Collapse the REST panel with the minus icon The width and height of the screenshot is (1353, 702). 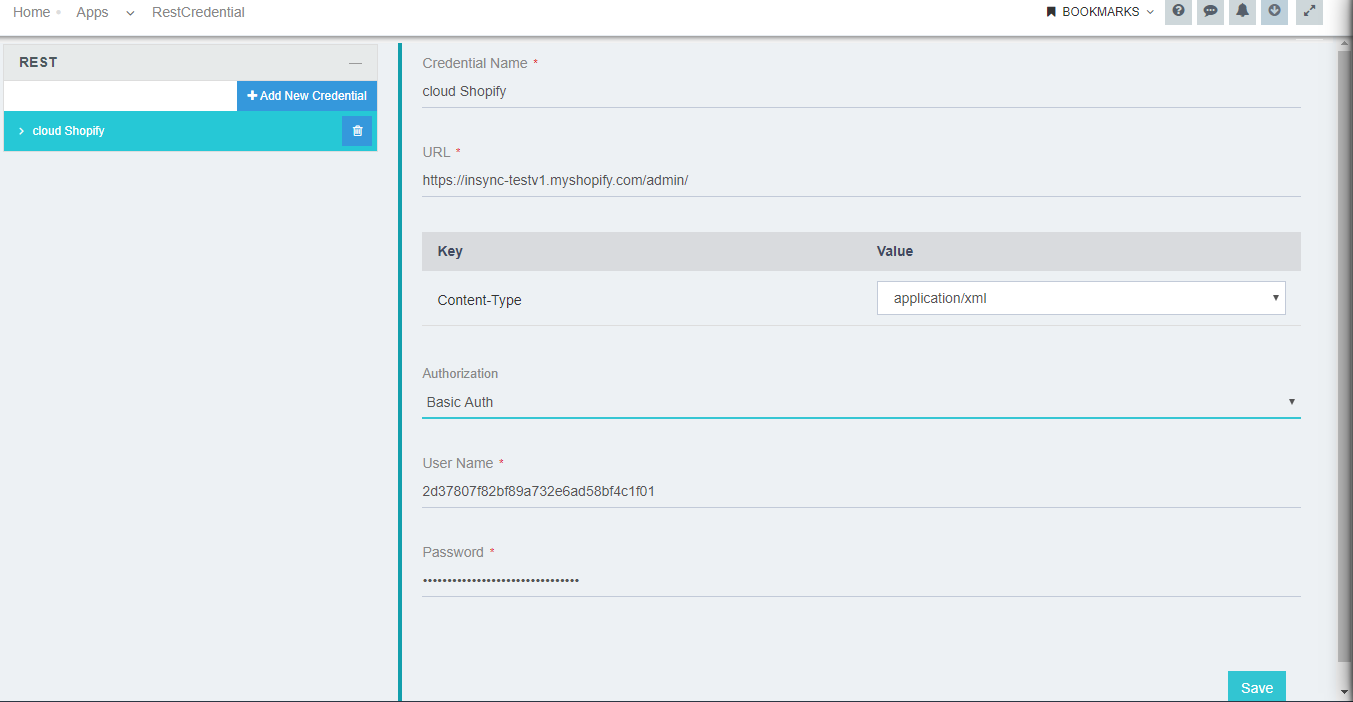[x=355, y=62]
